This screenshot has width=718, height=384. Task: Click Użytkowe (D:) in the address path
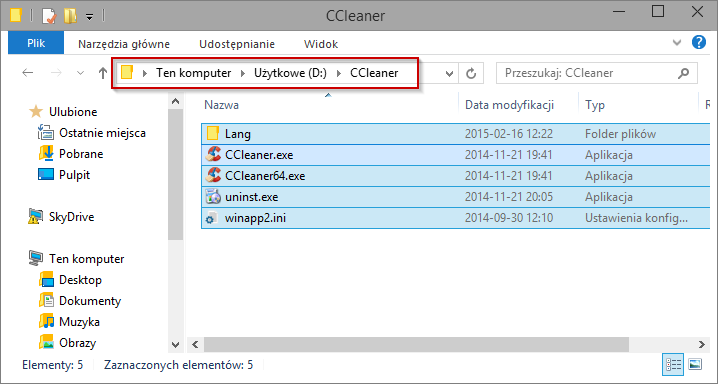coord(290,73)
